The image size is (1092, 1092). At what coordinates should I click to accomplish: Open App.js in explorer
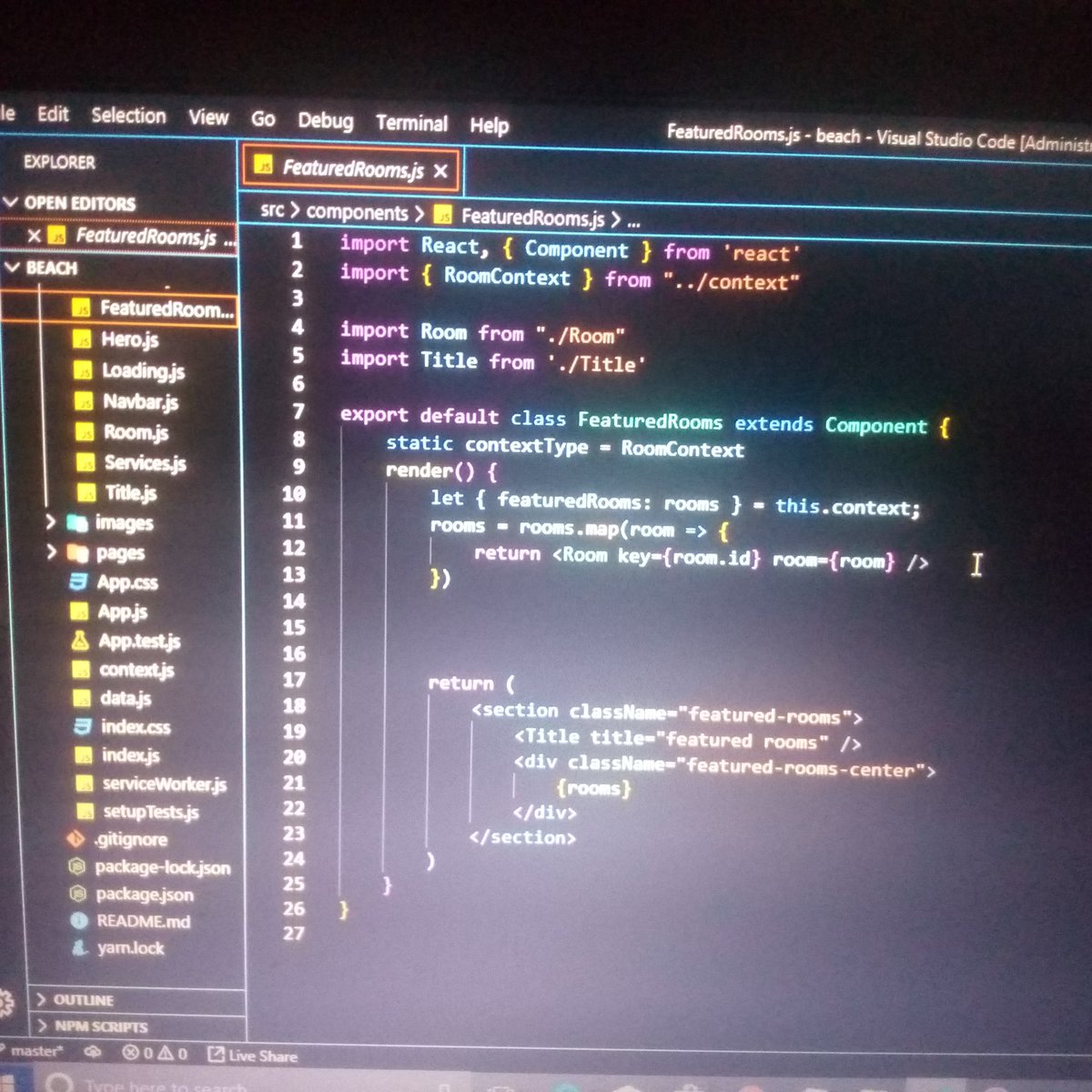pyautogui.click(x=123, y=612)
